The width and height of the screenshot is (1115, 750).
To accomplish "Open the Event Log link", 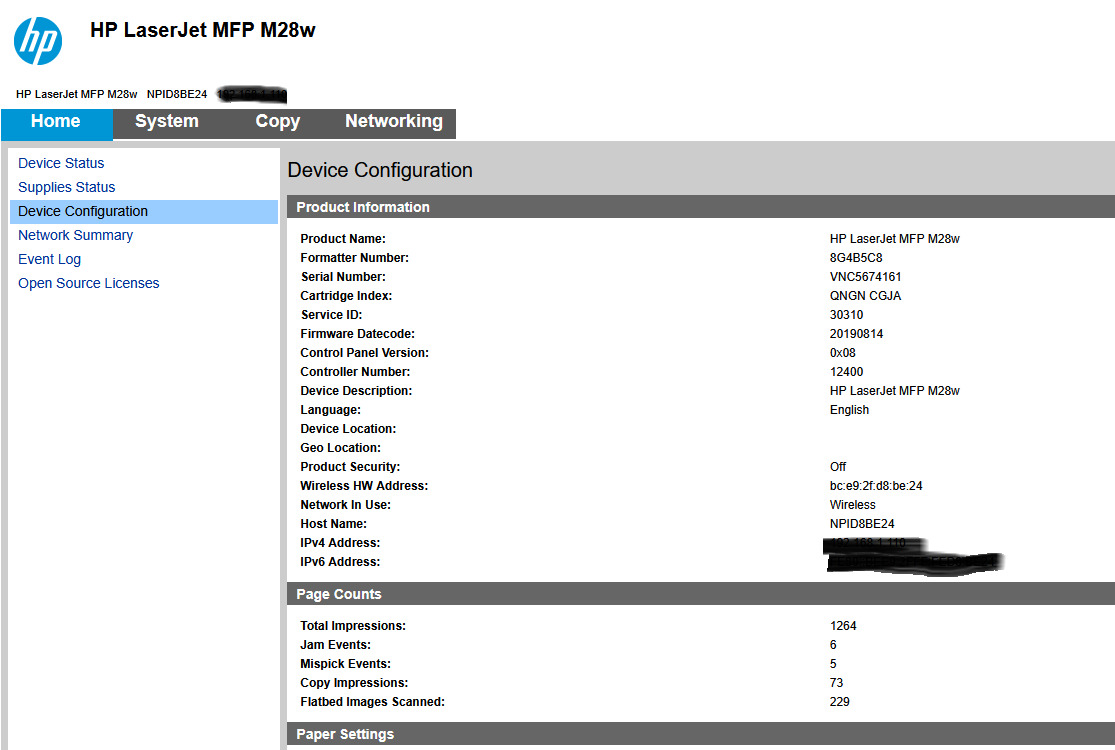I will coord(49,259).
